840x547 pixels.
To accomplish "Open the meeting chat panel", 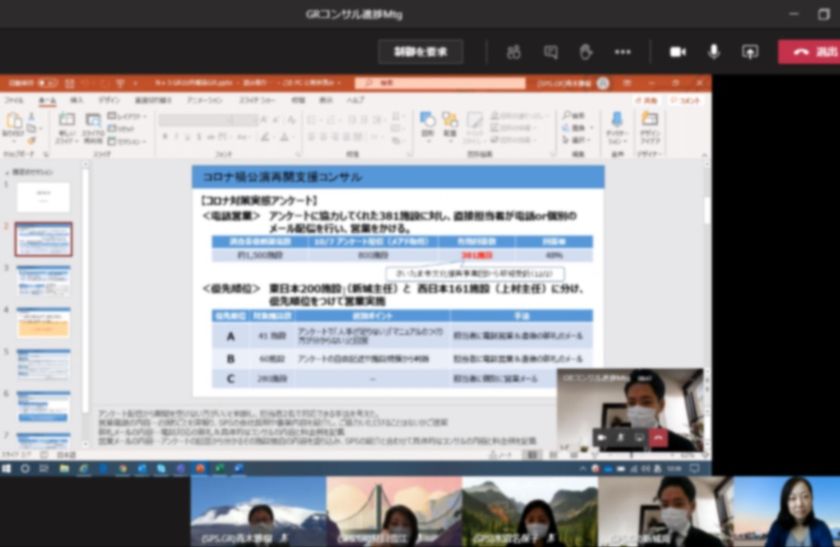I will tap(550, 52).
